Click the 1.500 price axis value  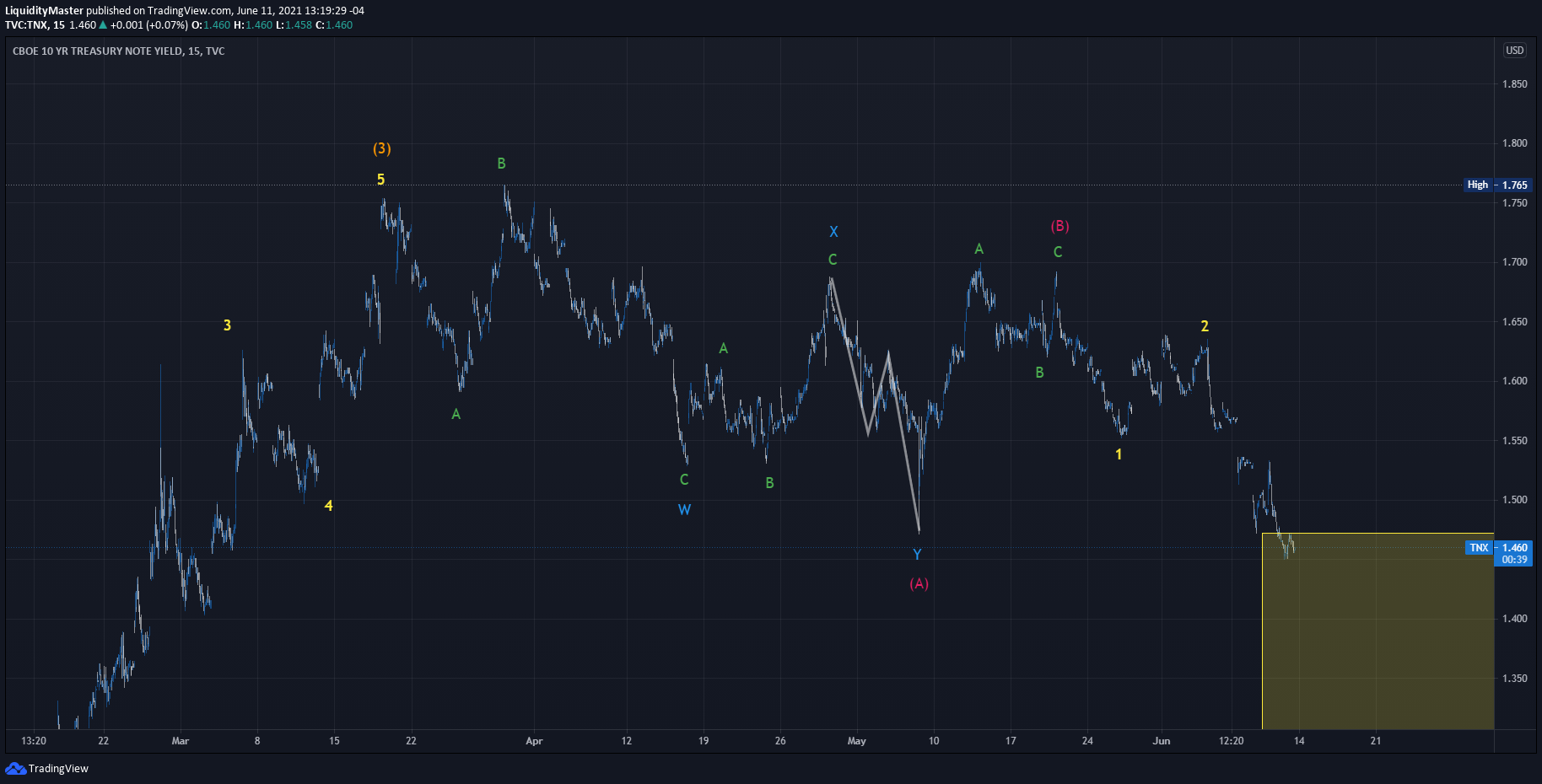click(1515, 500)
